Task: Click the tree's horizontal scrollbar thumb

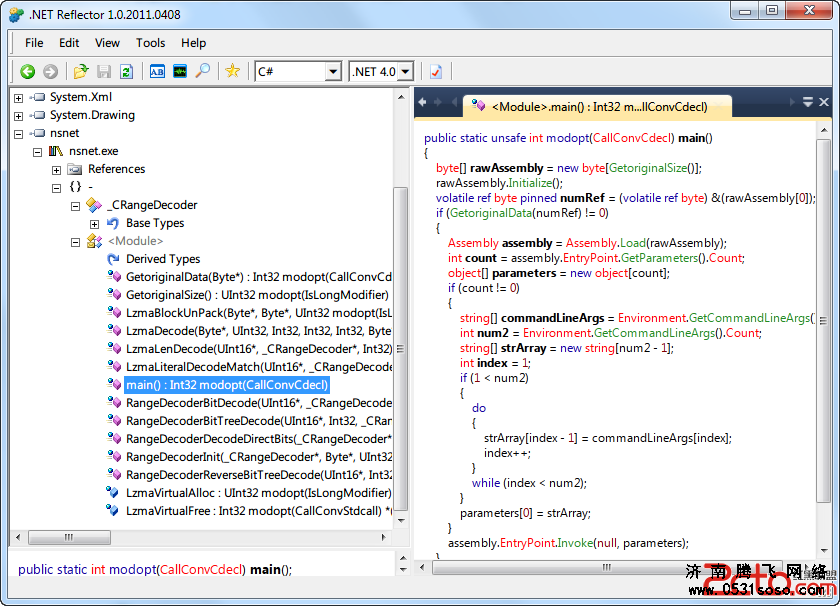Action: pyautogui.click(x=69, y=537)
